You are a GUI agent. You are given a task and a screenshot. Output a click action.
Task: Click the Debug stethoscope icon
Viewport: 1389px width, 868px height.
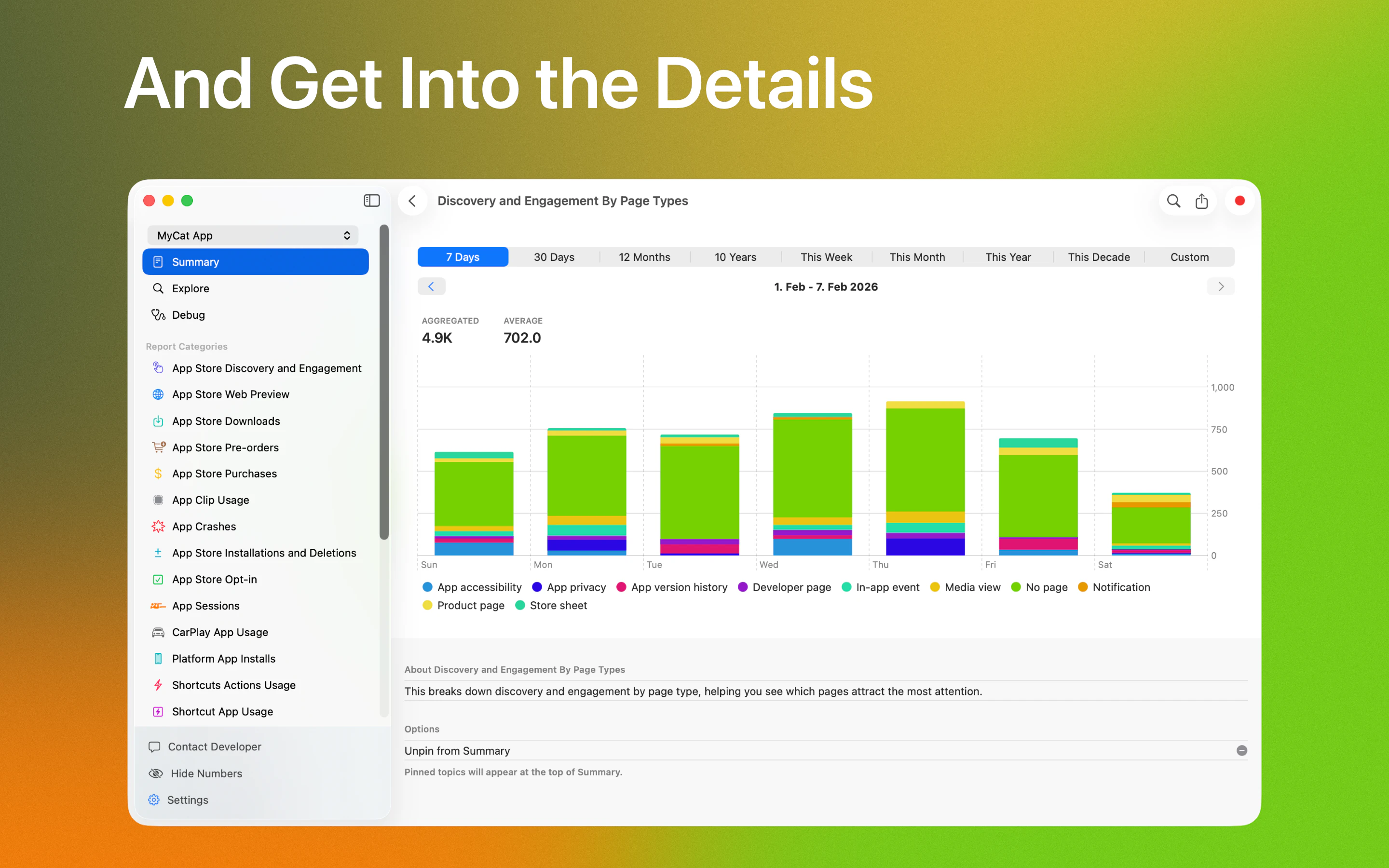pyautogui.click(x=158, y=314)
